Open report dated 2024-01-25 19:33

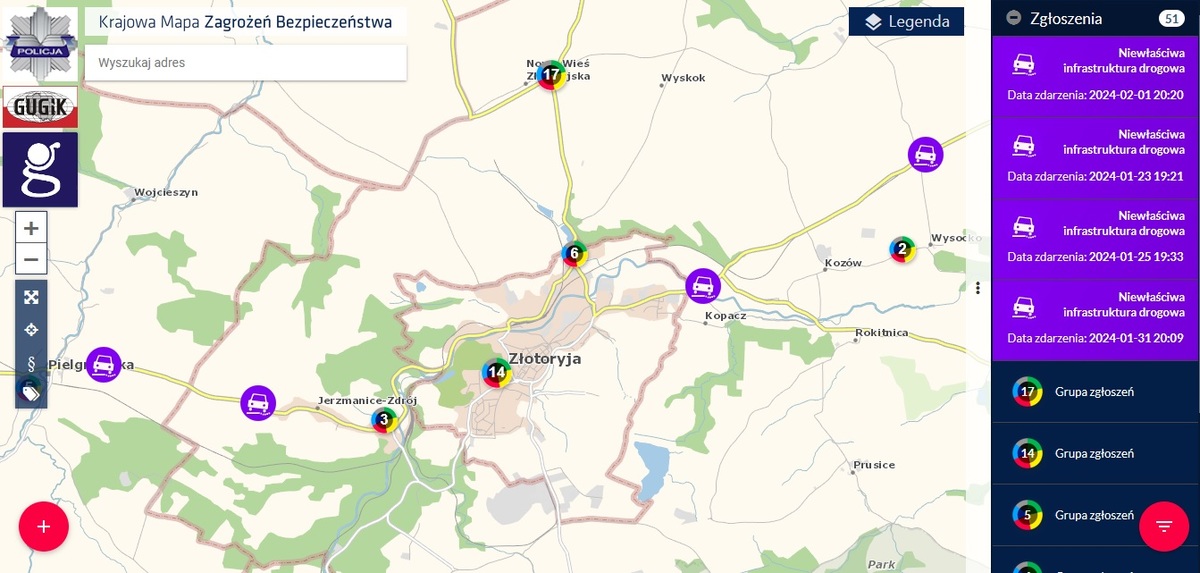(1095, 237)
